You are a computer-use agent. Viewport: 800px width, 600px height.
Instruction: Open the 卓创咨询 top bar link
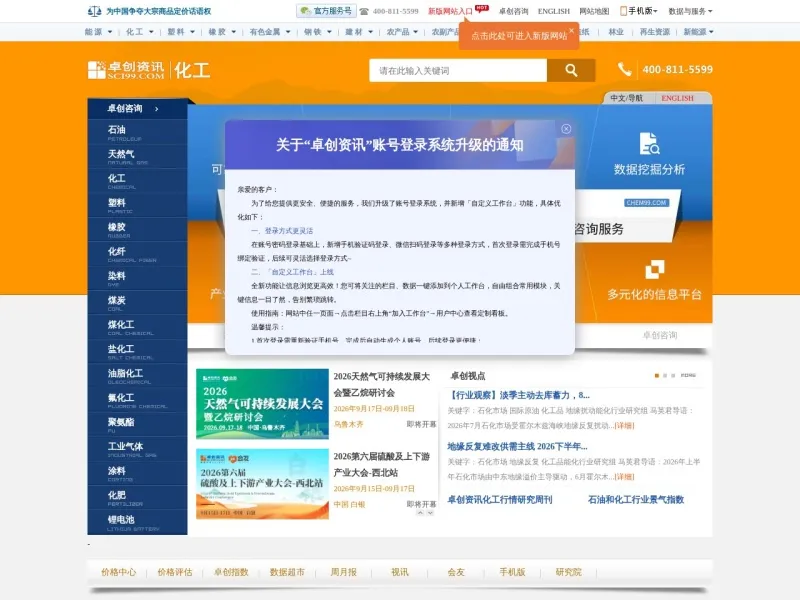(513, 11)
